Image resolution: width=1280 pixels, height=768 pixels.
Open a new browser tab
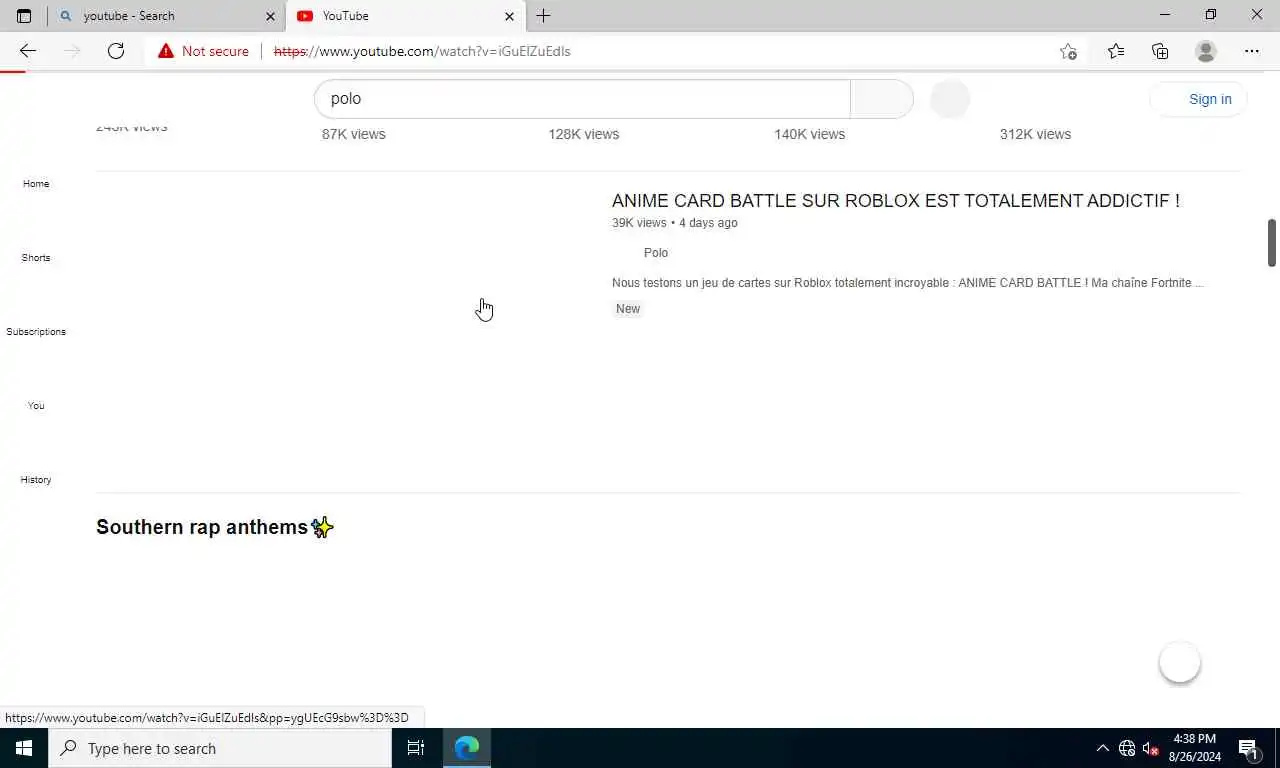tap(543, 16)
